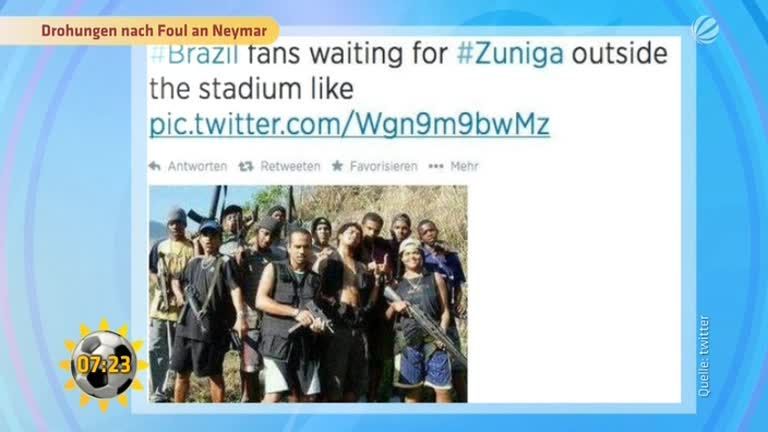Click the three-dots more icon
The width and height of the screenshot is (768, 432).
click(436, 167)
